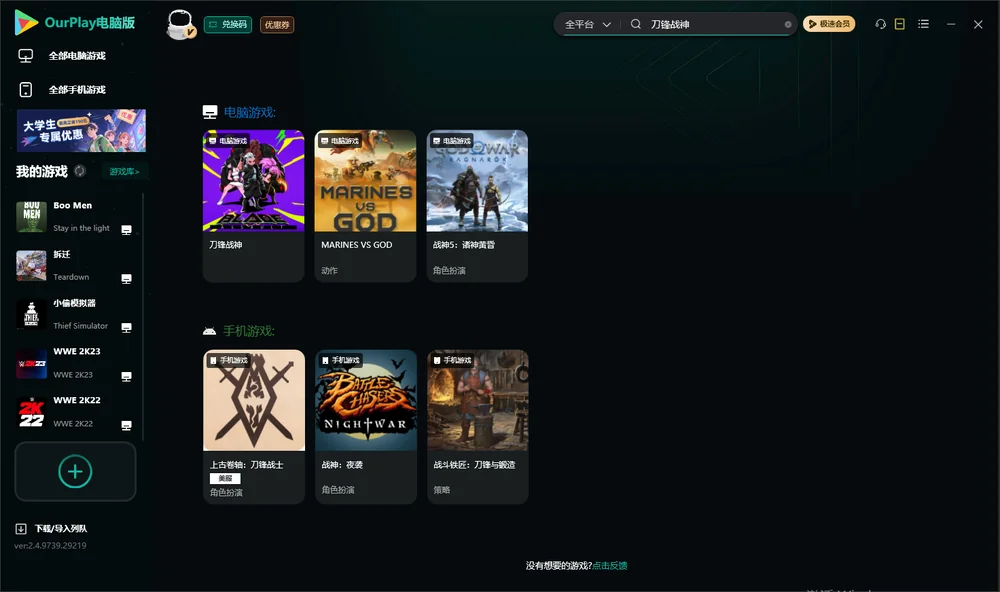Image resolution: width=1000 pixels, height=592 pixels.
Task: Open 全部手机游戏 section
Action: (62, 90)
